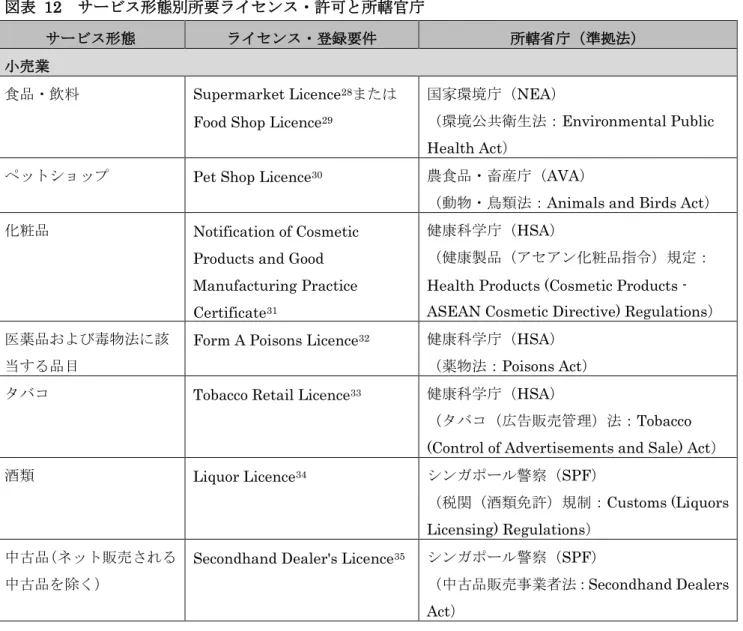Click the Secondhand Dealer's Licence text
The image size is (743, 631).
(293, 559)
